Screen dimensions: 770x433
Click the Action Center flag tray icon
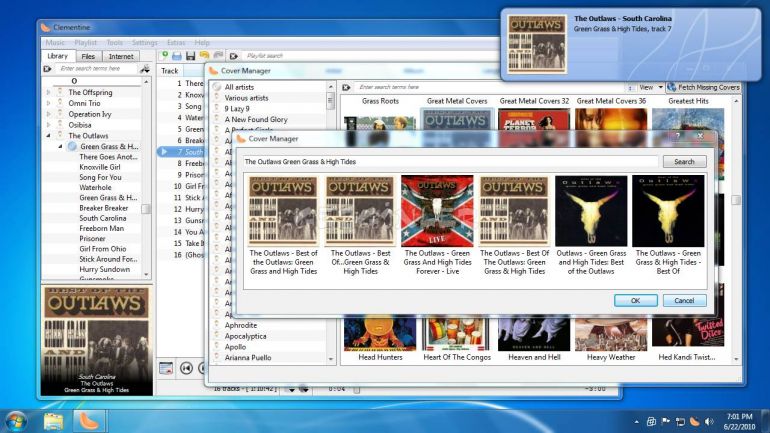click(x=666, y=421)
